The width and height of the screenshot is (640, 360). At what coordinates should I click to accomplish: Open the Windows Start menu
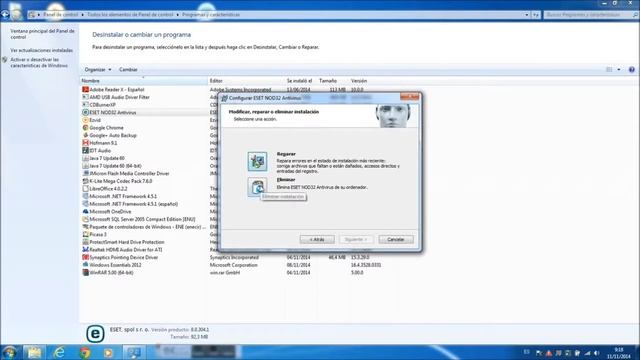pos(9,352)
